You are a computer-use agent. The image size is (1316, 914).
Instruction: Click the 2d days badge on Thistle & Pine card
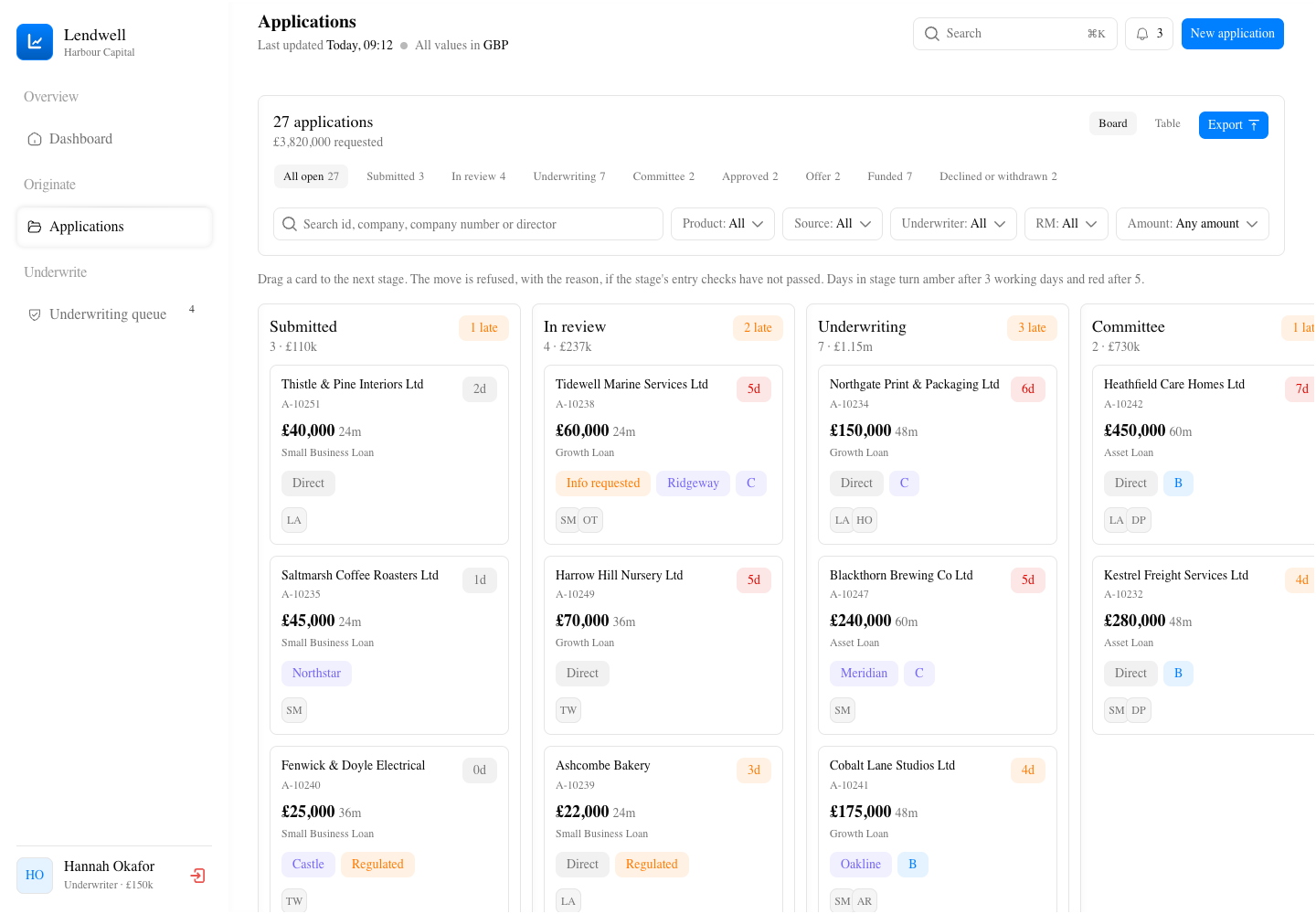point(480,389)
